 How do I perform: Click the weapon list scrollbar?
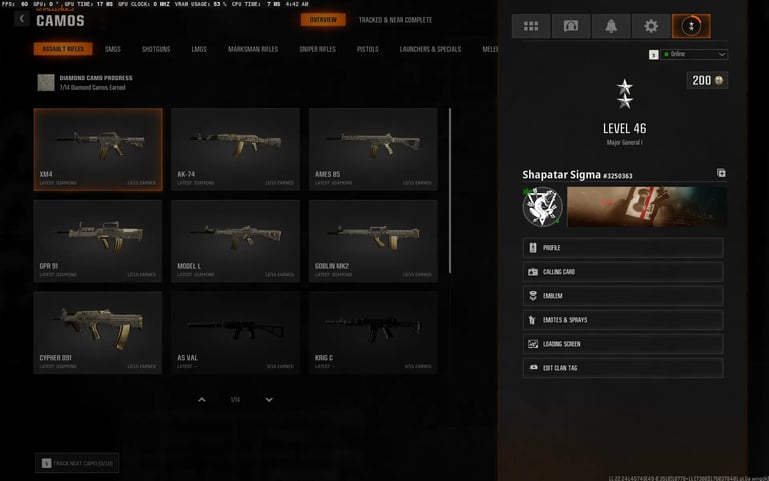click(450, 191)
